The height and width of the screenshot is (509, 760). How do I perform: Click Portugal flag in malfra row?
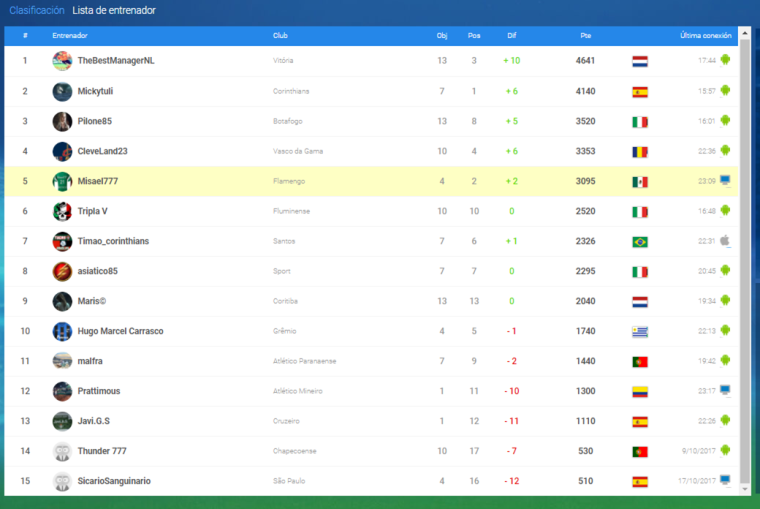pos(640,362)
